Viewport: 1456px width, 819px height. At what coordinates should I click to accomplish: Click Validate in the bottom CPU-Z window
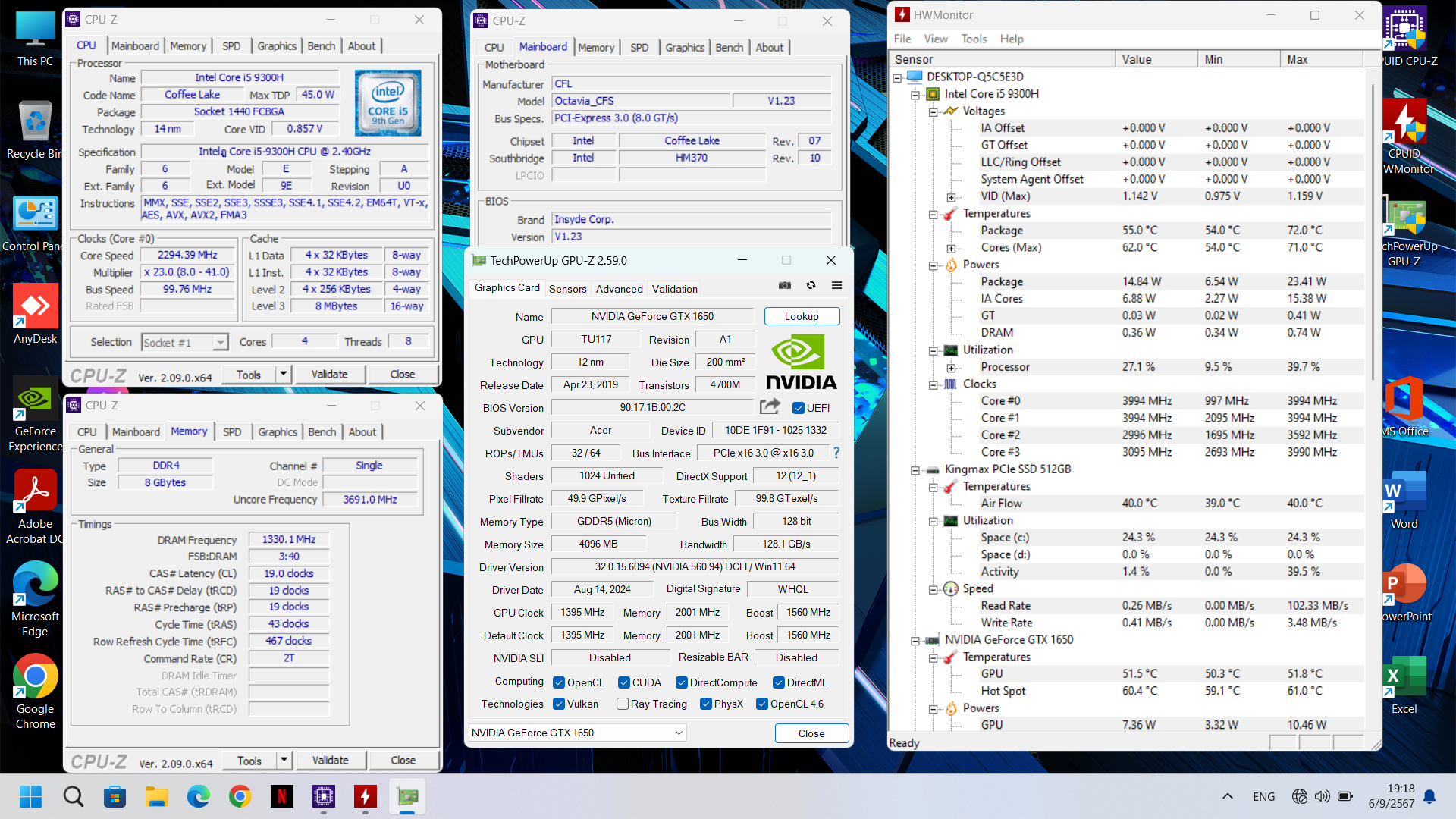(x=331, y=760)
